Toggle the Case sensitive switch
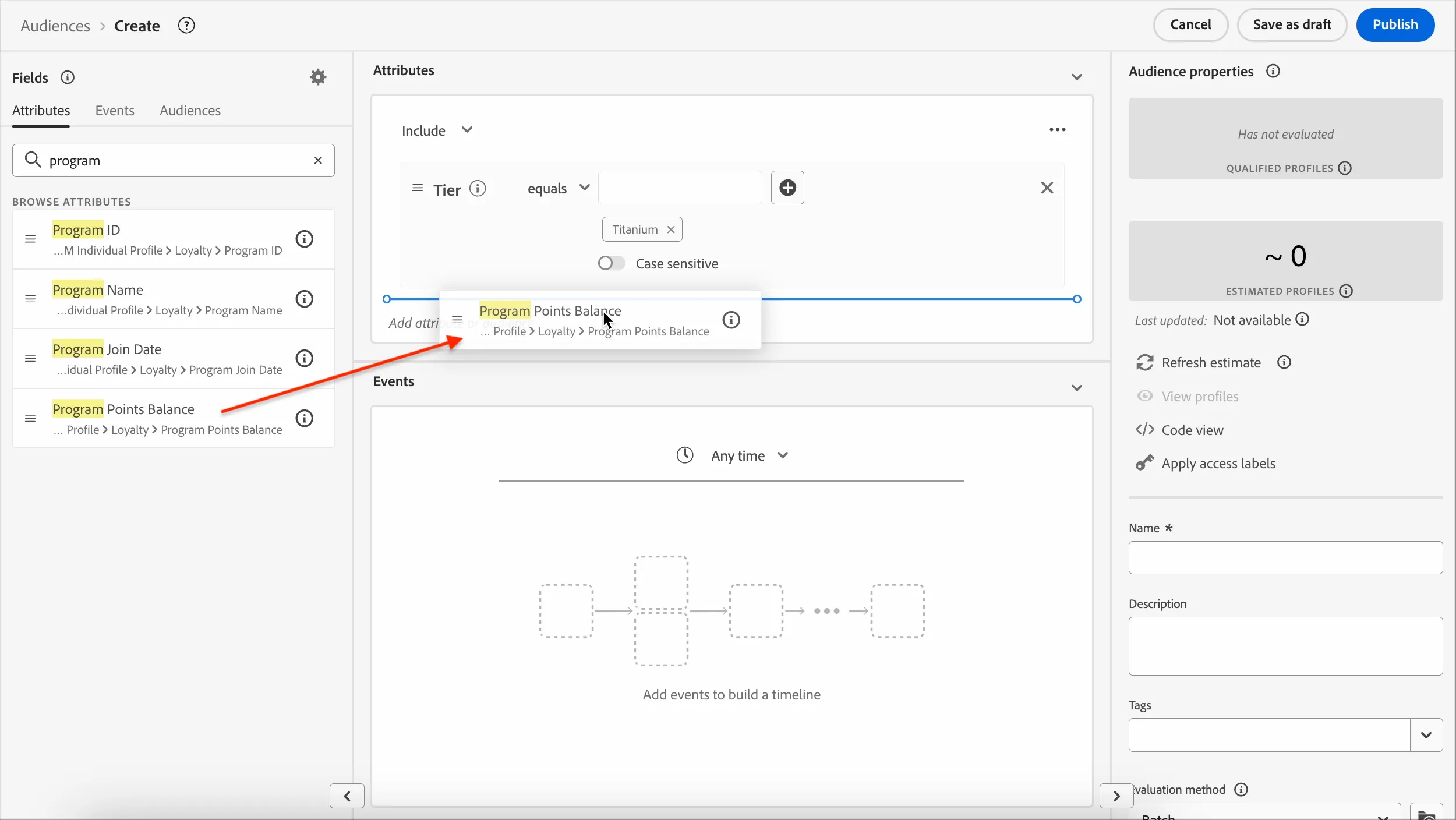The height and width of the screenshot is (820, 1456). tap(612, 263)
